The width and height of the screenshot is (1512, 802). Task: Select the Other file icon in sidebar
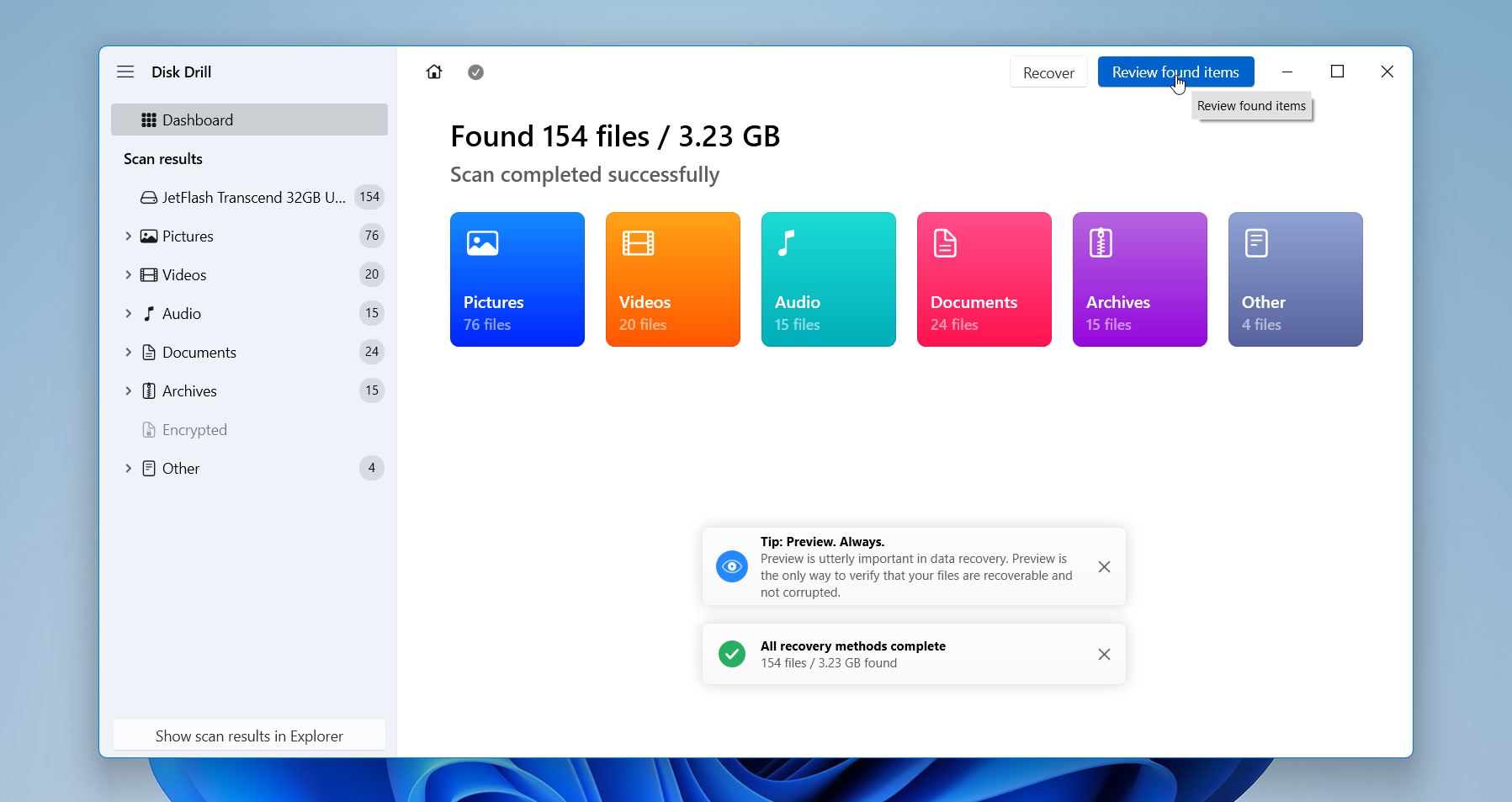pos(149,469)
